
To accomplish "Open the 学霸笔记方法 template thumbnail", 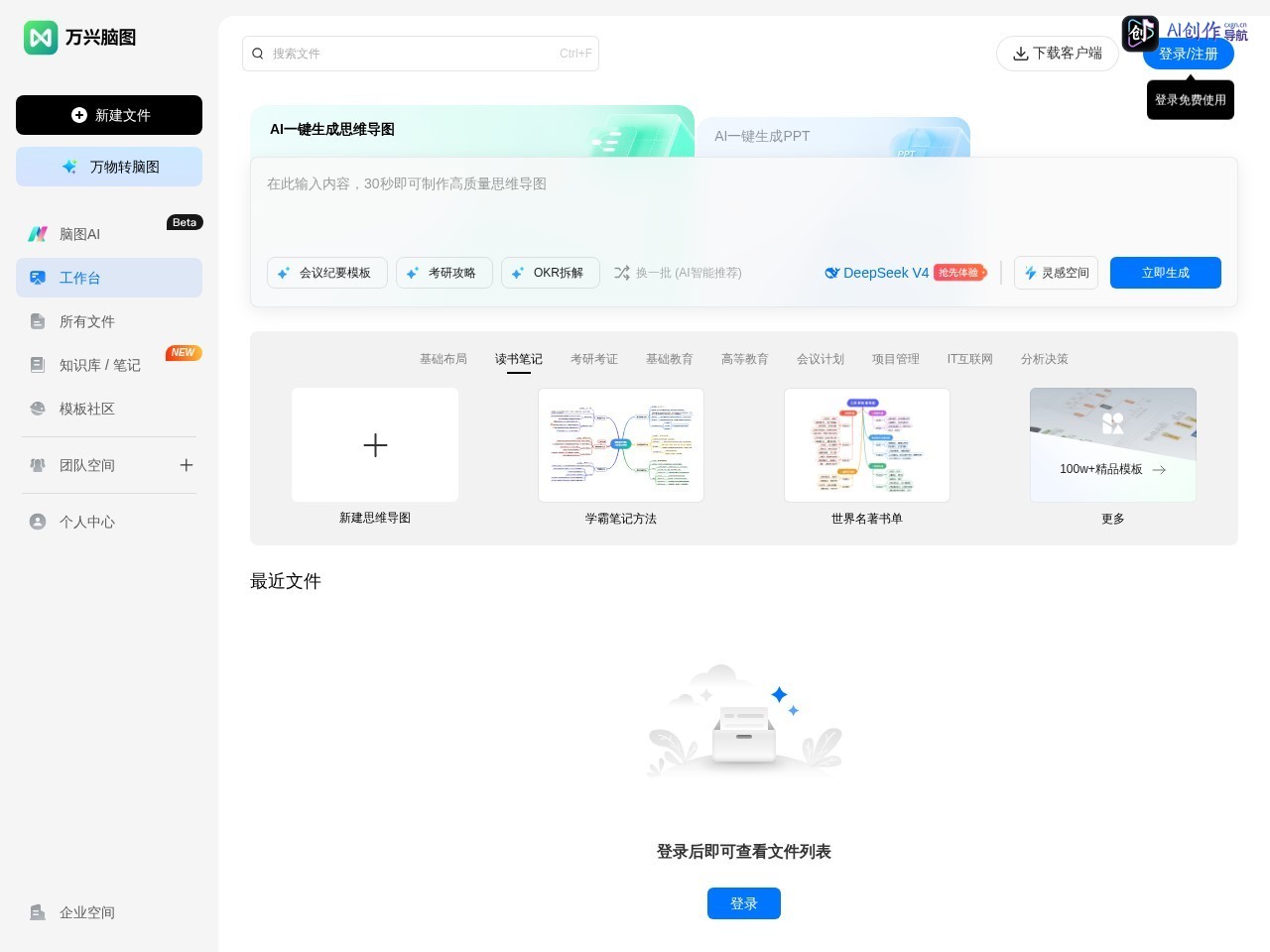I will [621, 445].
